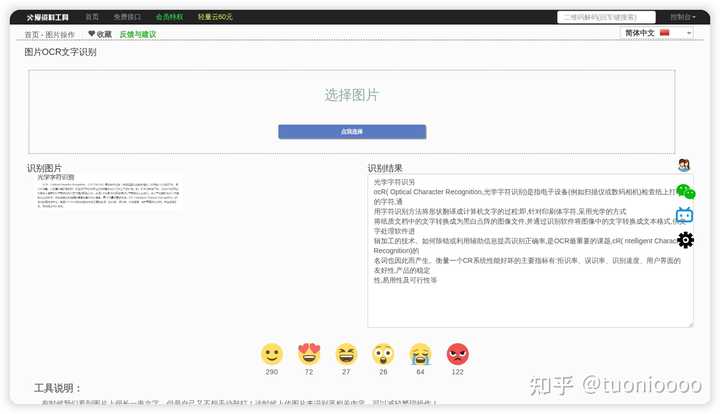Click the 识别图片 section label
Image resolution: width=720 pixels, height=414 pixels.
44,168
